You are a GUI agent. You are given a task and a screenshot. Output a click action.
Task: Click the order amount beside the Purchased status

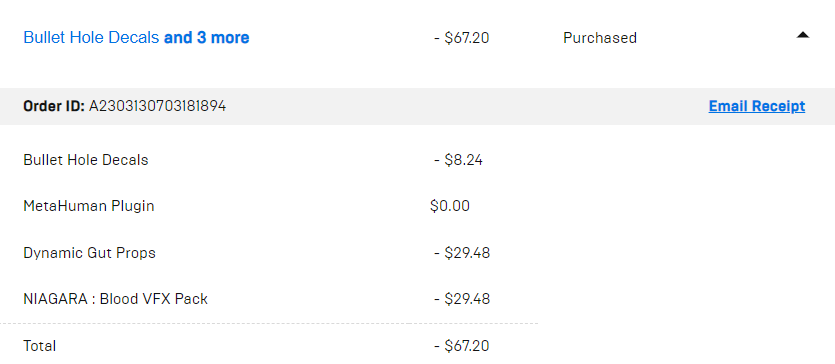462,38
